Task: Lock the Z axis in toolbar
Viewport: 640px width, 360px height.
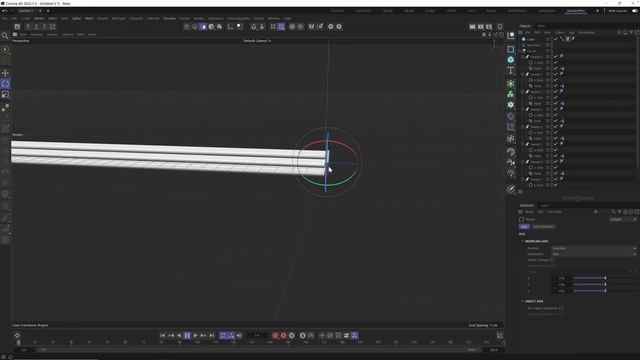Action: [x=44, y=27]
